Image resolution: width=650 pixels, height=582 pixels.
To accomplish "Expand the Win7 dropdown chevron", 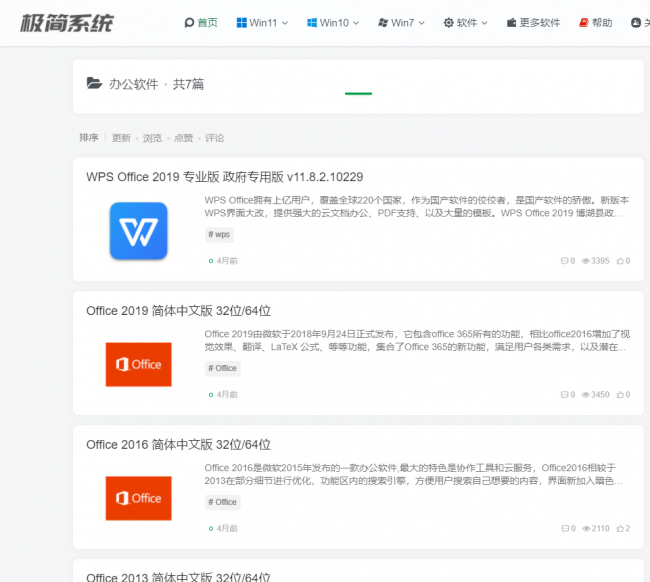I will click(422, 23).
